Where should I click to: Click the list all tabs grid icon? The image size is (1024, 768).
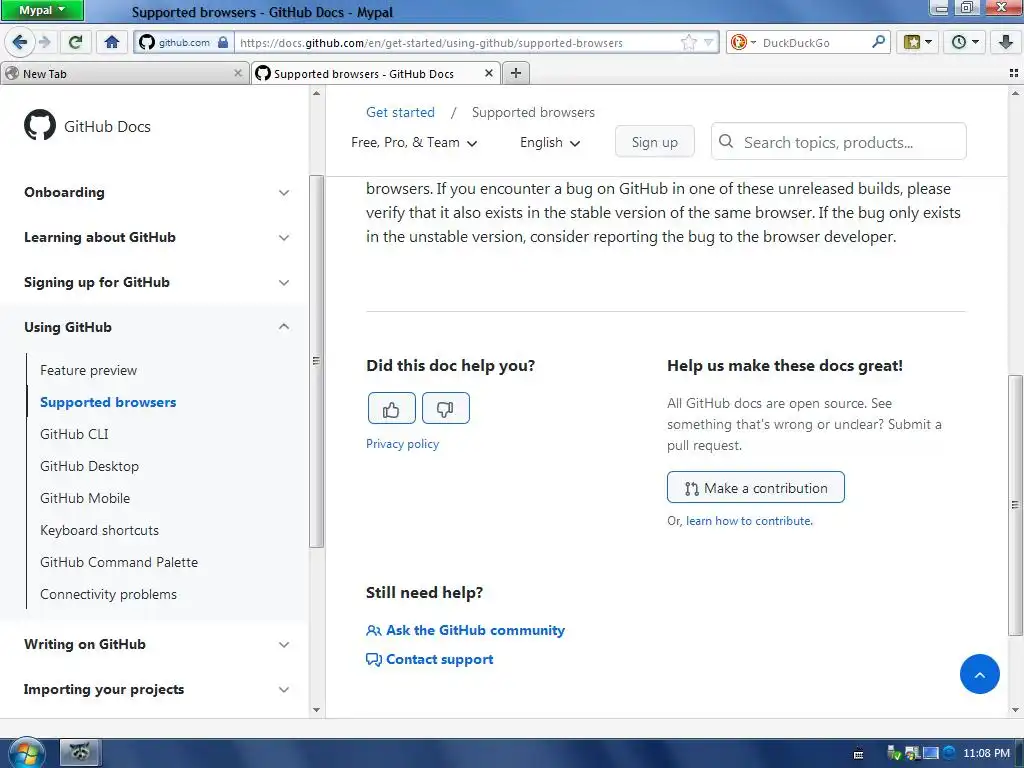[x=1014, y=73]
